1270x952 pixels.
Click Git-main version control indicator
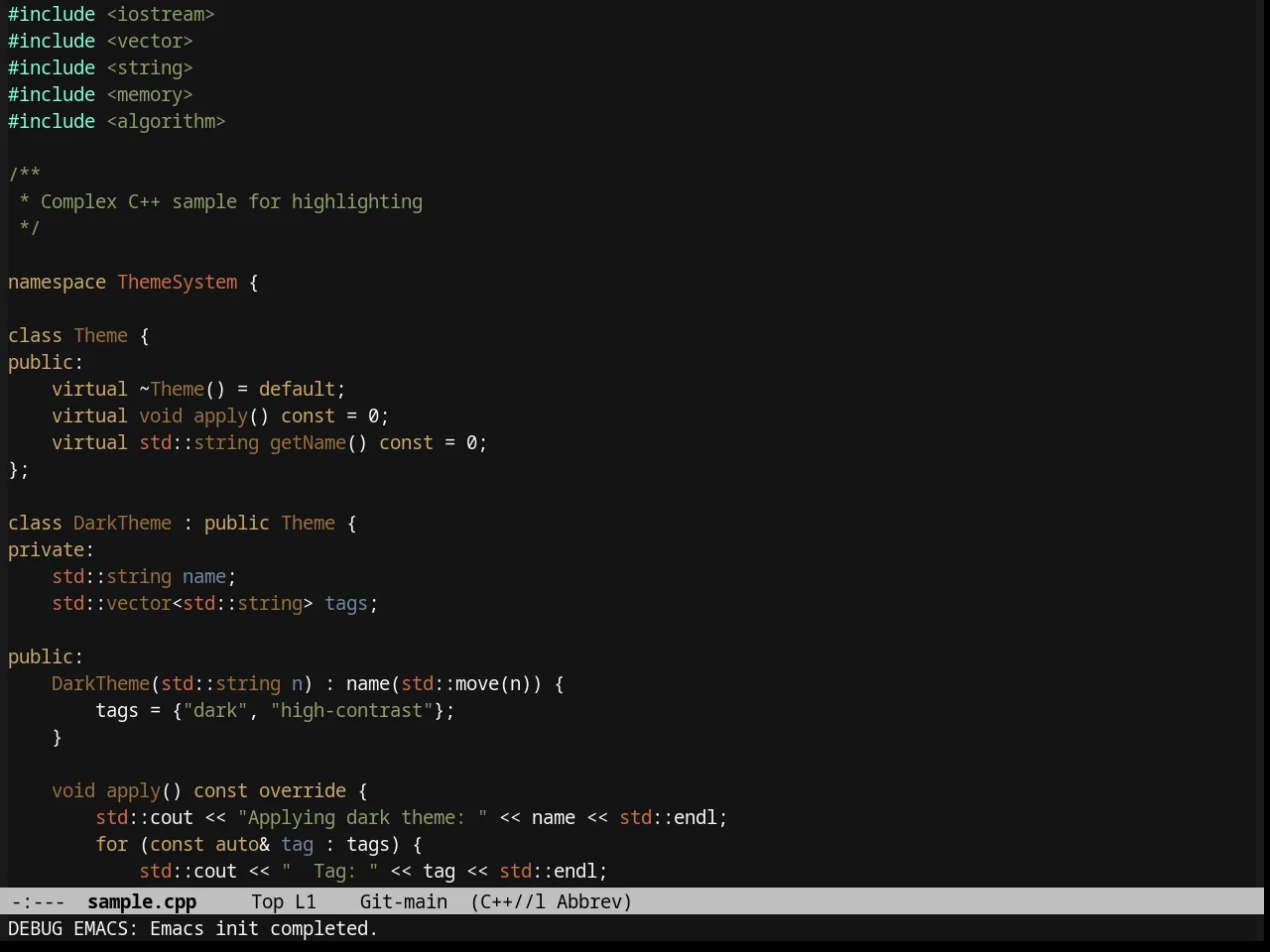pos(404,901)
